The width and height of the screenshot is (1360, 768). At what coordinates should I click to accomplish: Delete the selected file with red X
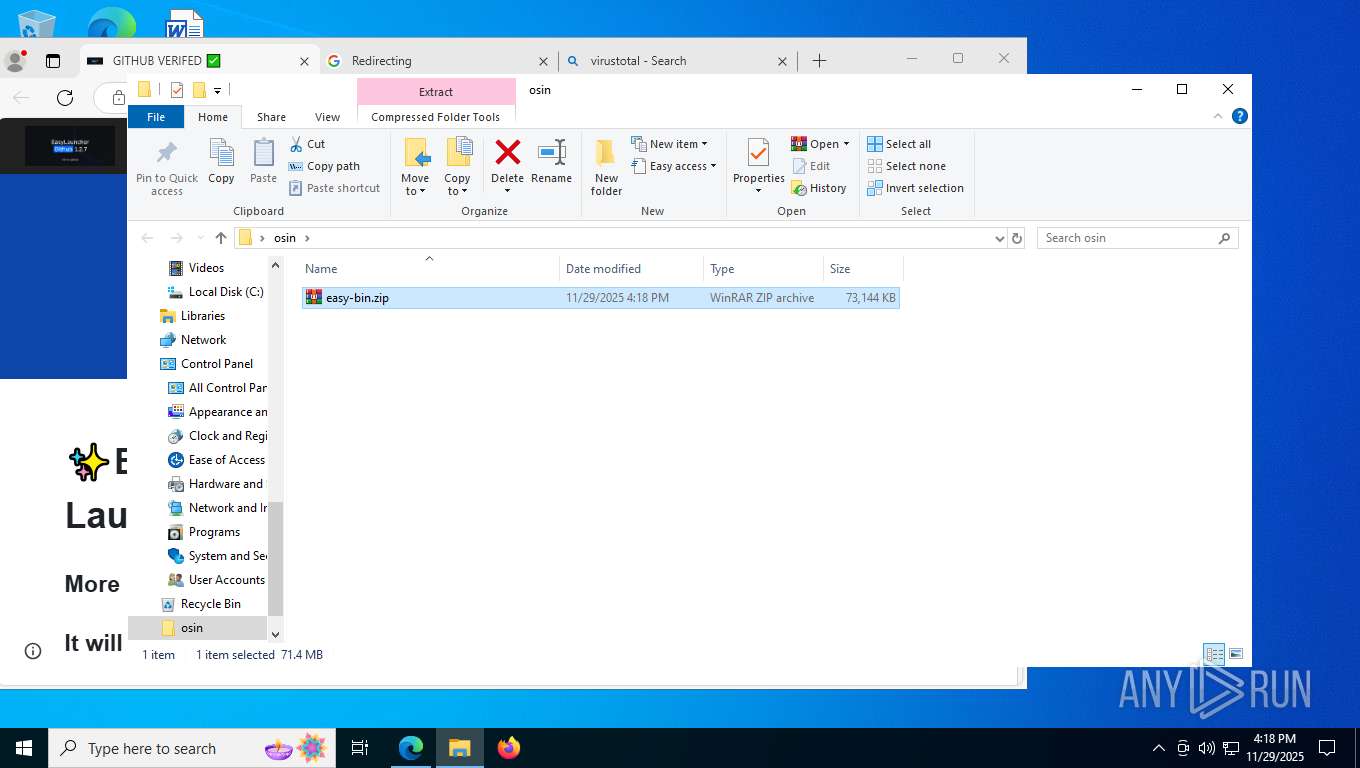click(x=507, y=158)
